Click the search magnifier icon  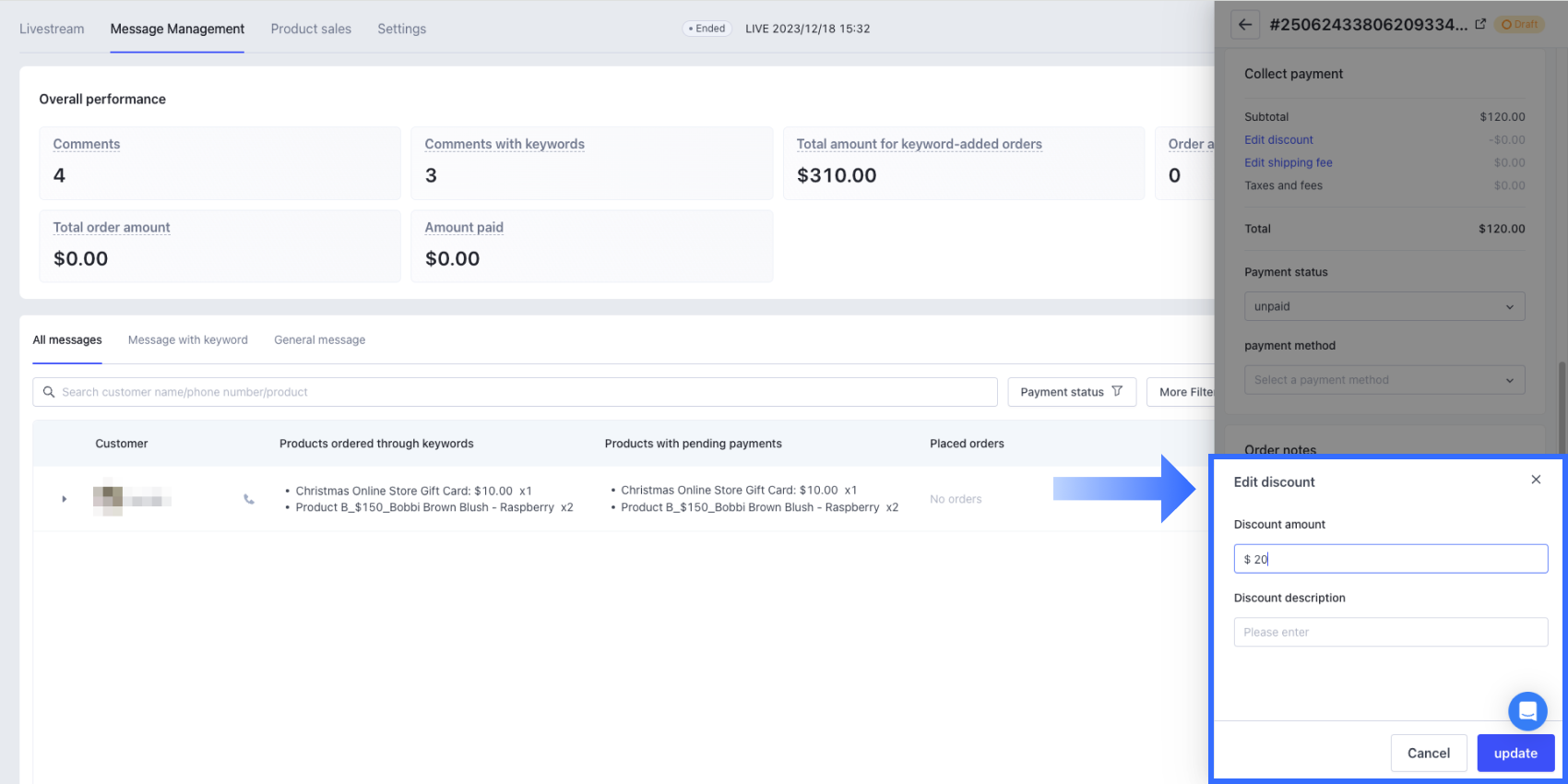click(x=49, y=392)
